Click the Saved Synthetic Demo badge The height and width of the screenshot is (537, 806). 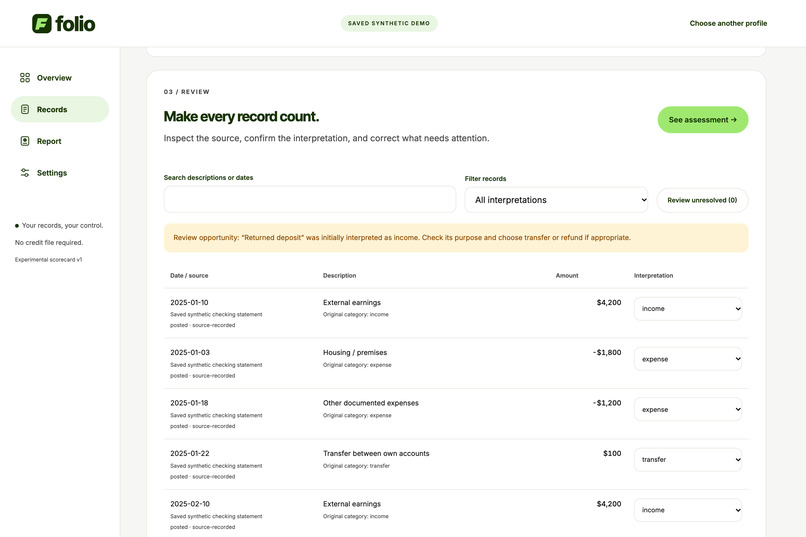[x=389, y=23]
